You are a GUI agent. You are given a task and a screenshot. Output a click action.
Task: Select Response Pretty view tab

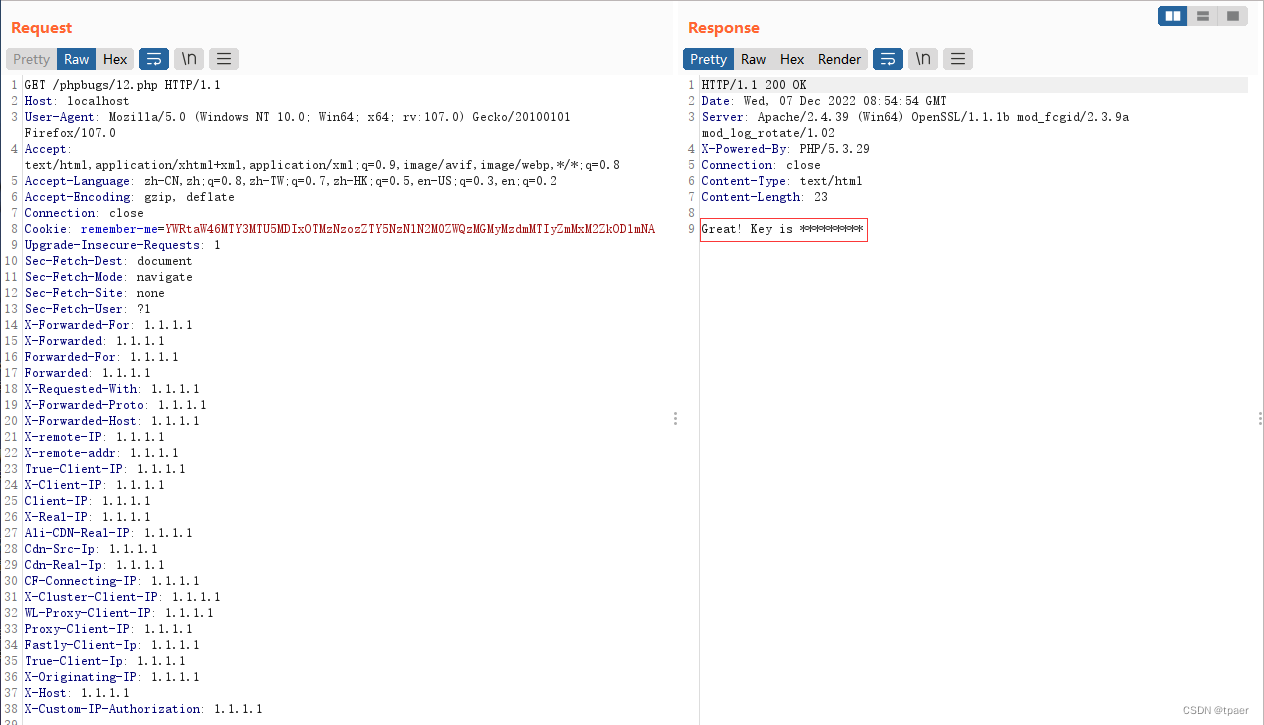708,59
